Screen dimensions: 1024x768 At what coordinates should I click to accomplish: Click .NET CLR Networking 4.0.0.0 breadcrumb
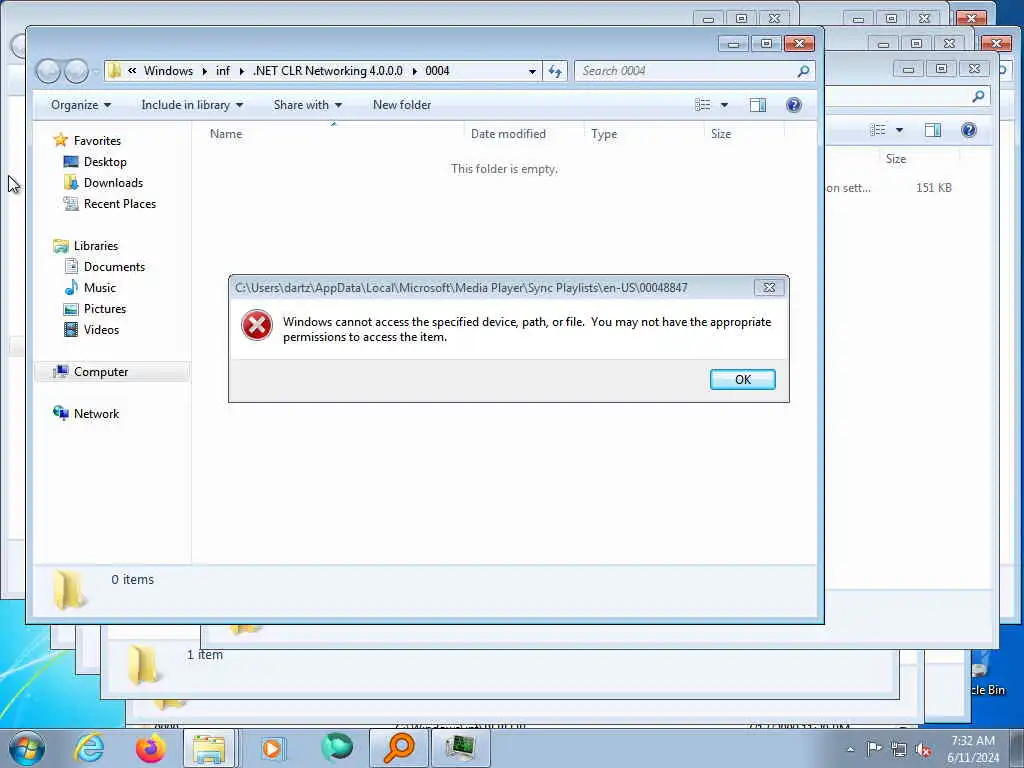(327, 71)
